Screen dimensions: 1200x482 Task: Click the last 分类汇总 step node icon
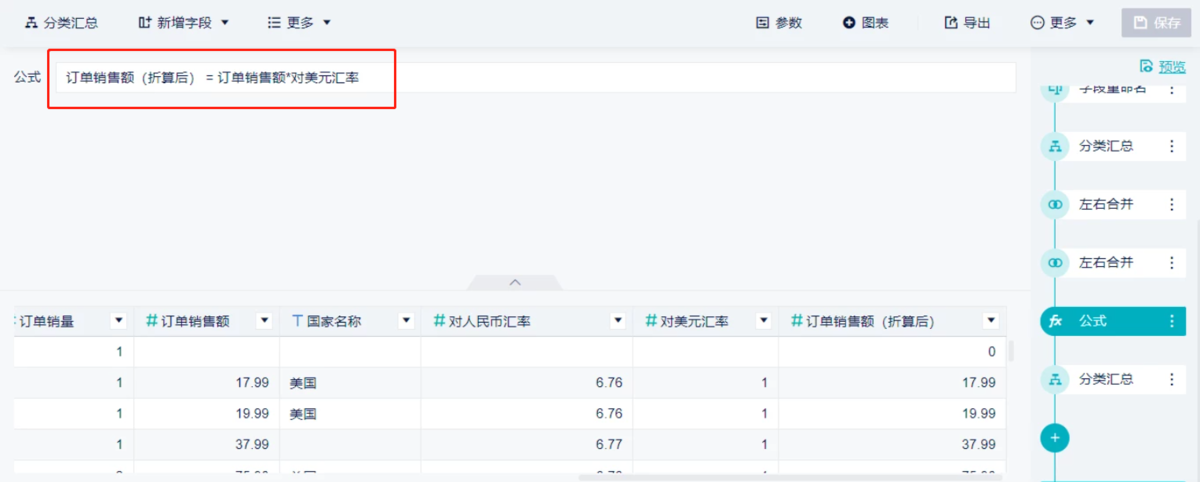pyautogui.click(x=1055, y=379)
